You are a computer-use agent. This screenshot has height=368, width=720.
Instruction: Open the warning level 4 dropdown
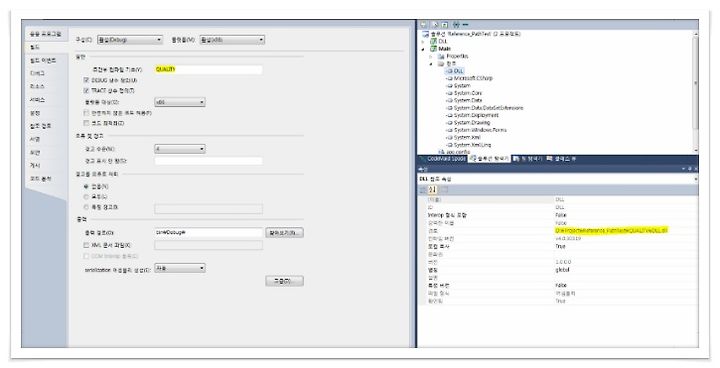pos(180,149)
